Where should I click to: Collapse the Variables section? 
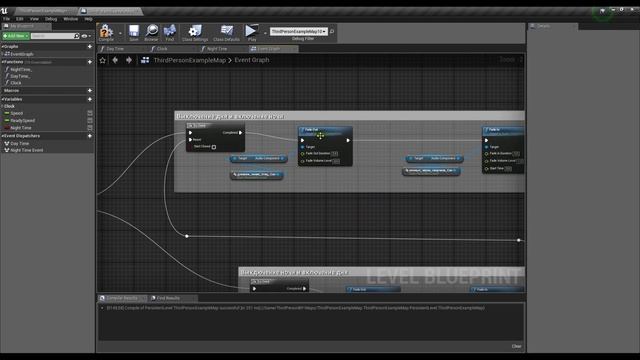coord(2,99)
